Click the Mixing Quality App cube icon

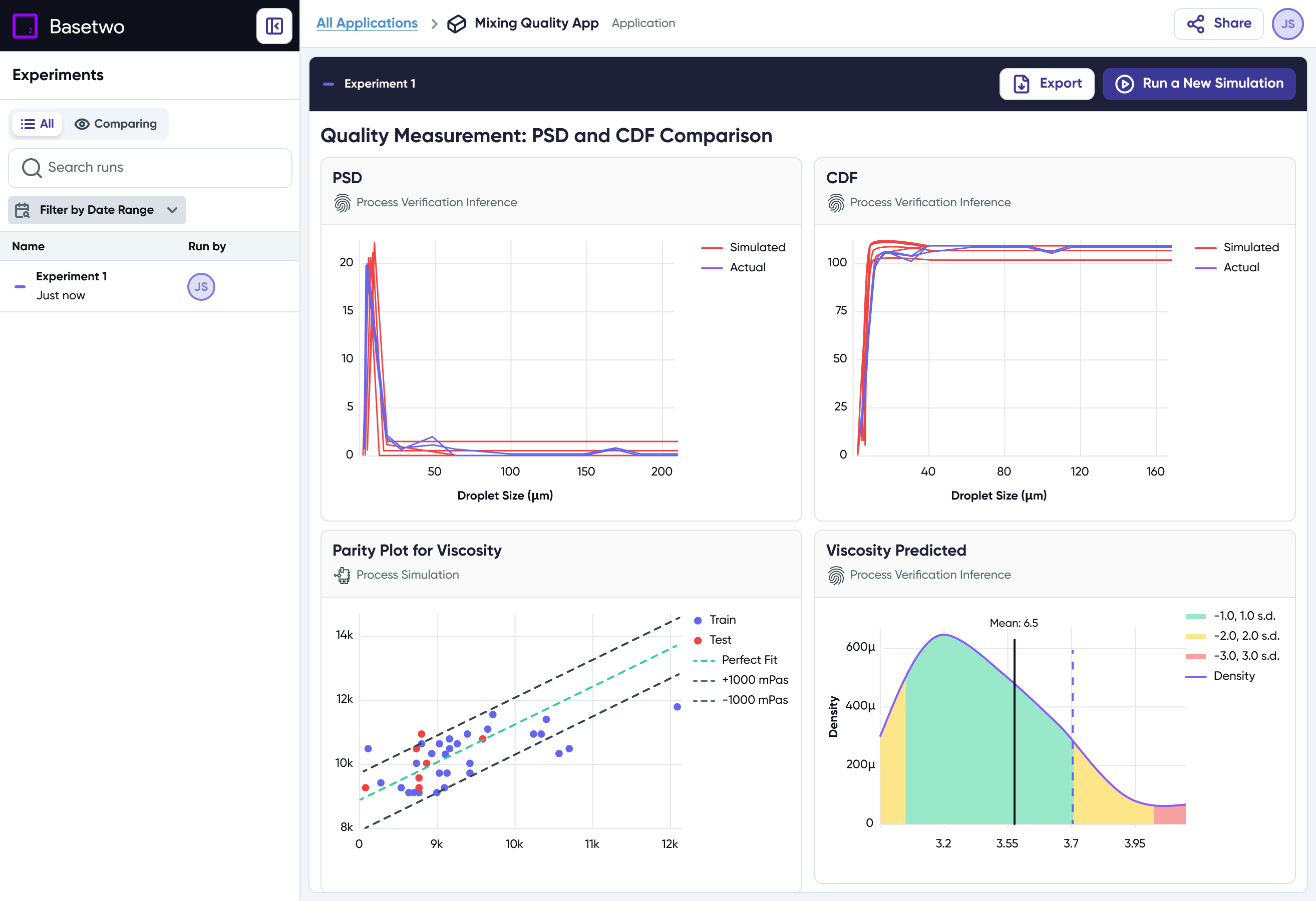click(x=456, y=24)
